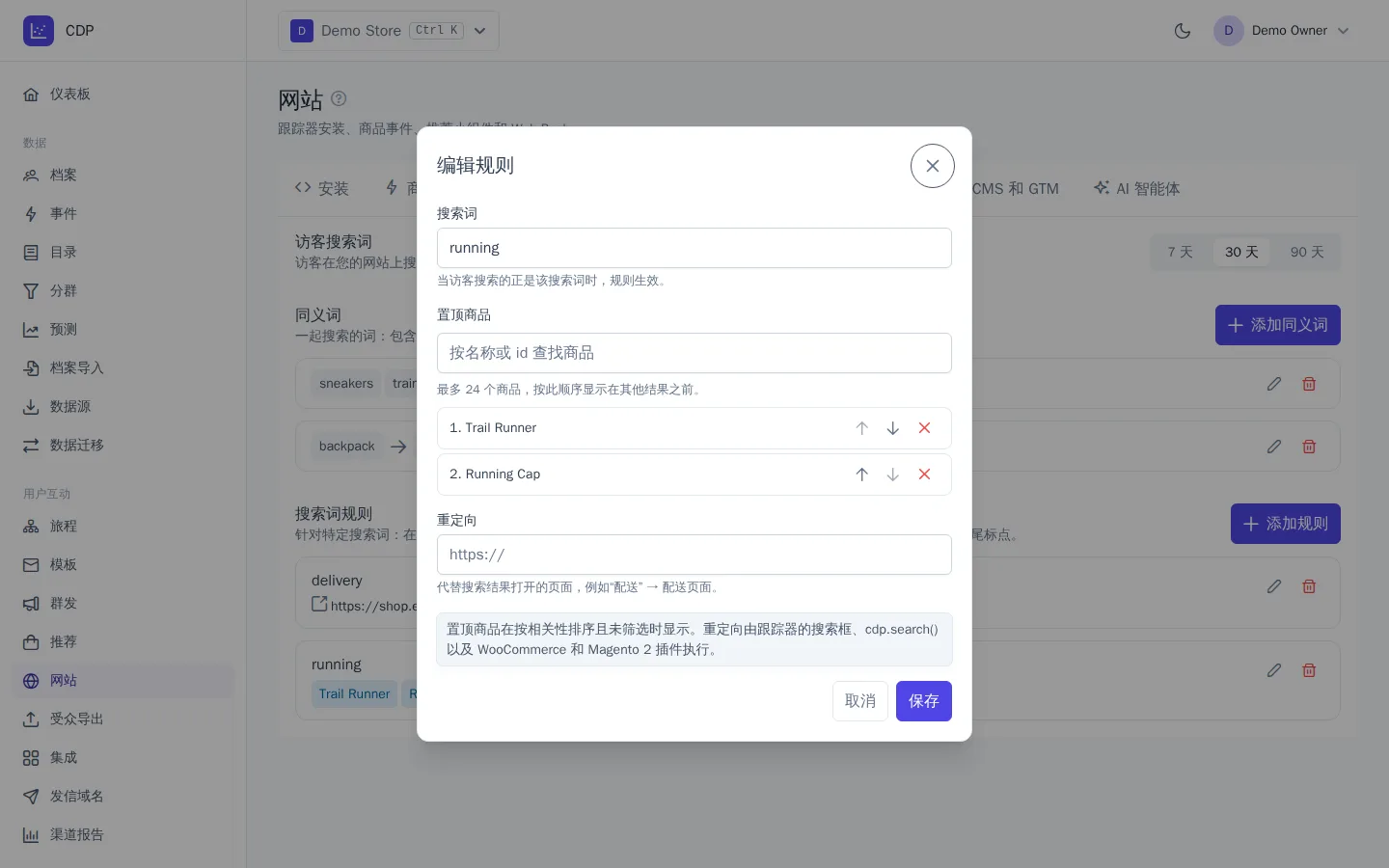The image size is (1389, 868).
Task: Switch to the 安装 tab
Action: coord(322,188)
